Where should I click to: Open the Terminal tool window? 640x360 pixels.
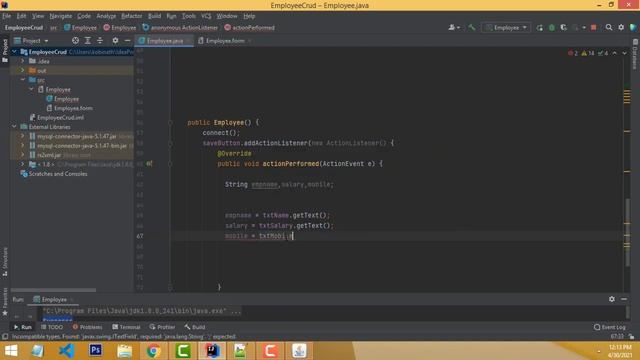click(x=126, y=327)
